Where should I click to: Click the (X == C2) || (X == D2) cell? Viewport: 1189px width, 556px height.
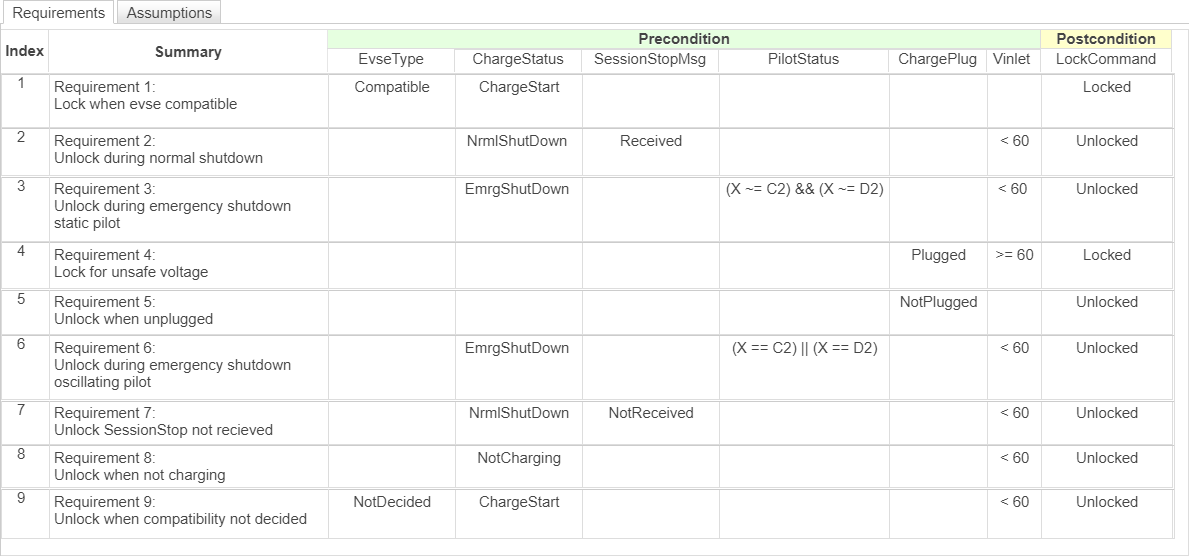(x=804, y=348)
